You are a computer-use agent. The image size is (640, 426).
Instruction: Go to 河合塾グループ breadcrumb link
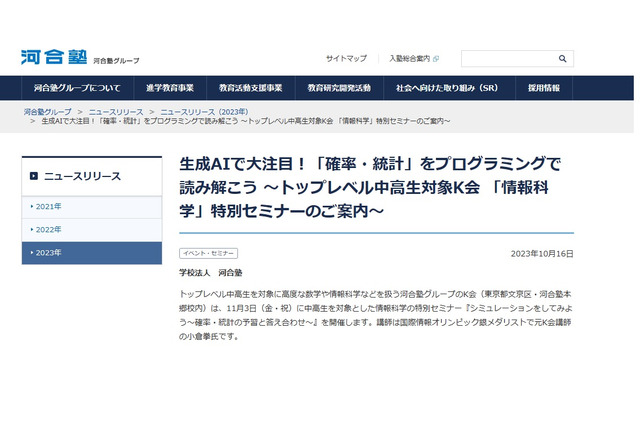(x=47, y=112)
